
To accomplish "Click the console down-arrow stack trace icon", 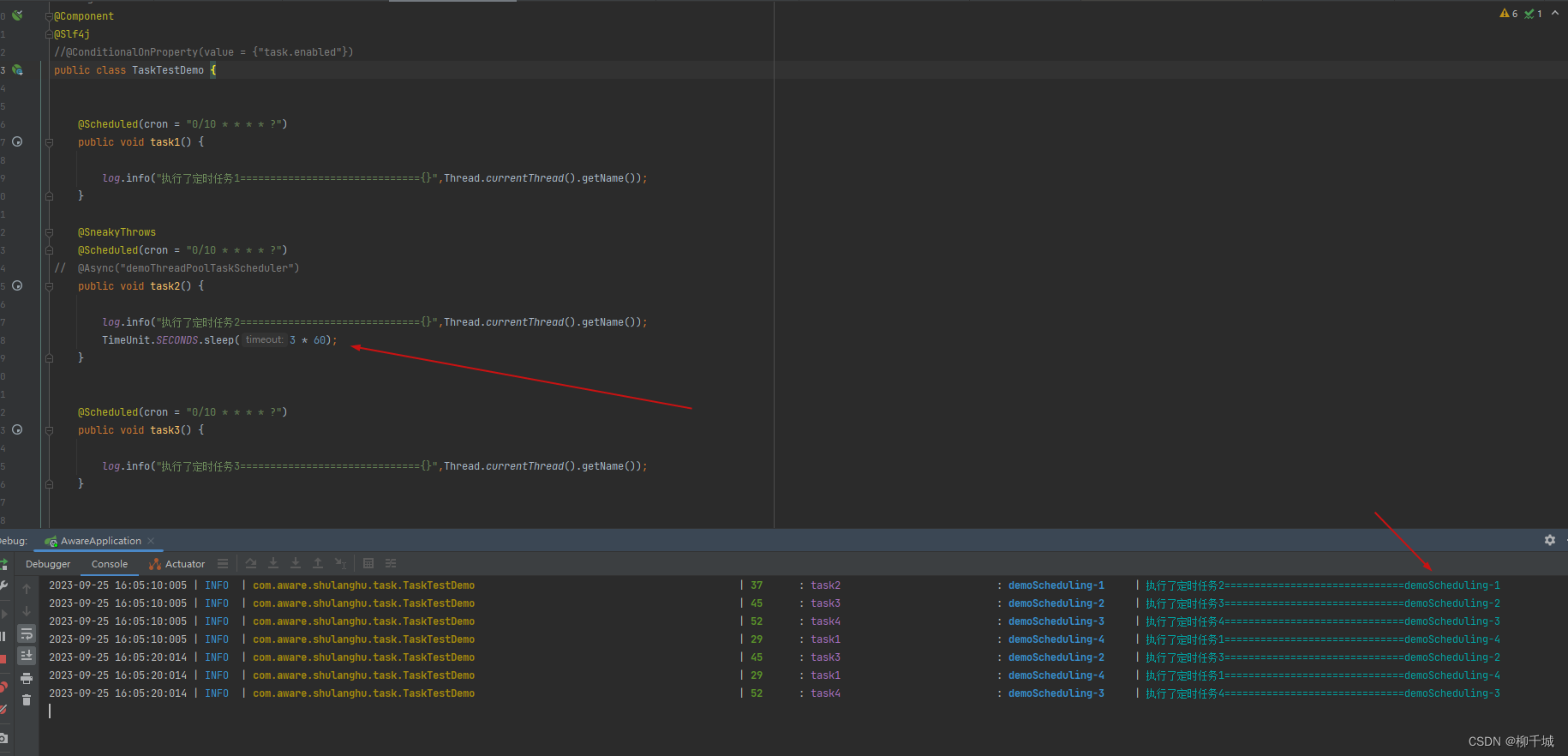I will coord(27,611).
